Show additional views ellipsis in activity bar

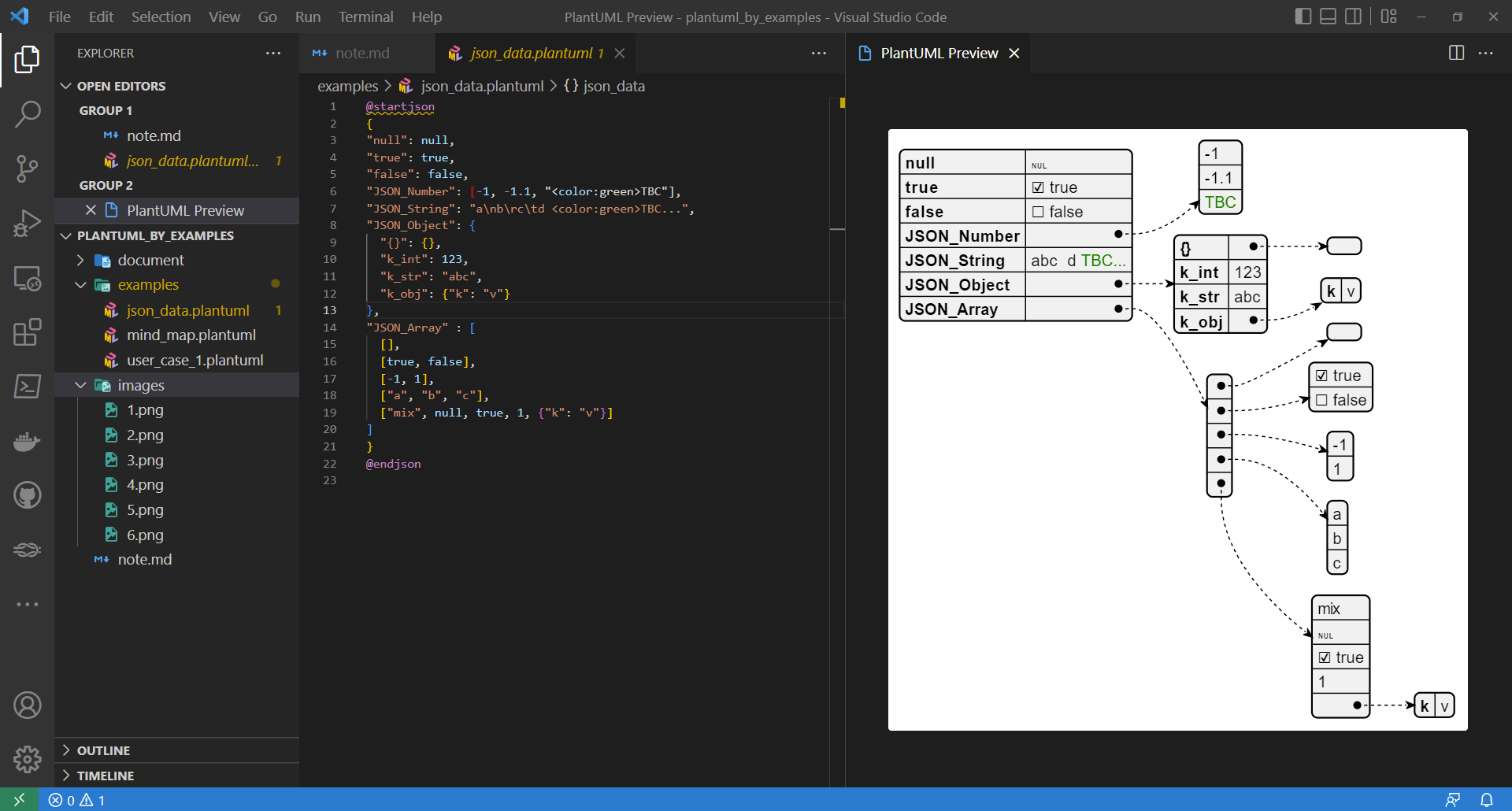click(x=27, y=604)
